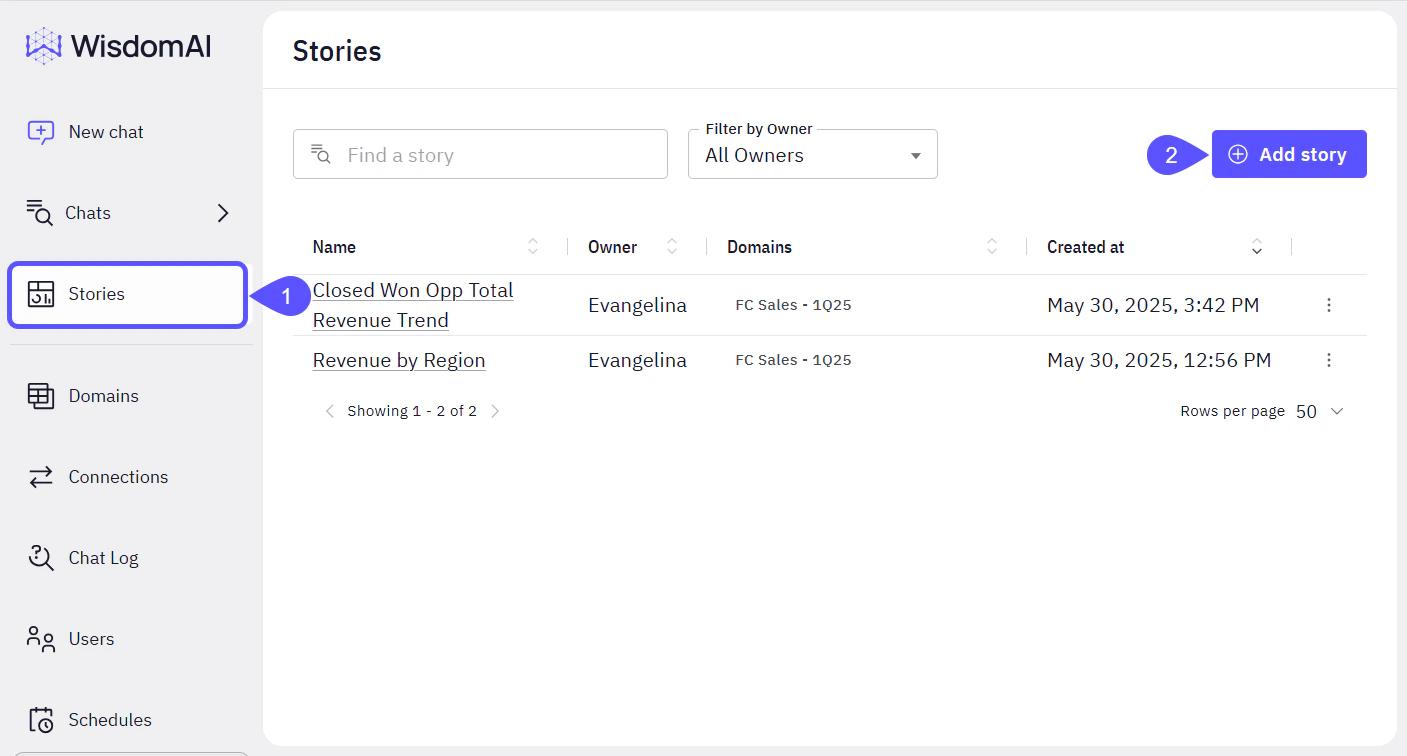The height and width of the screenshot is (756, 1407).
Task: Open the Domains sidebar icon
Action: click(40, 395)
